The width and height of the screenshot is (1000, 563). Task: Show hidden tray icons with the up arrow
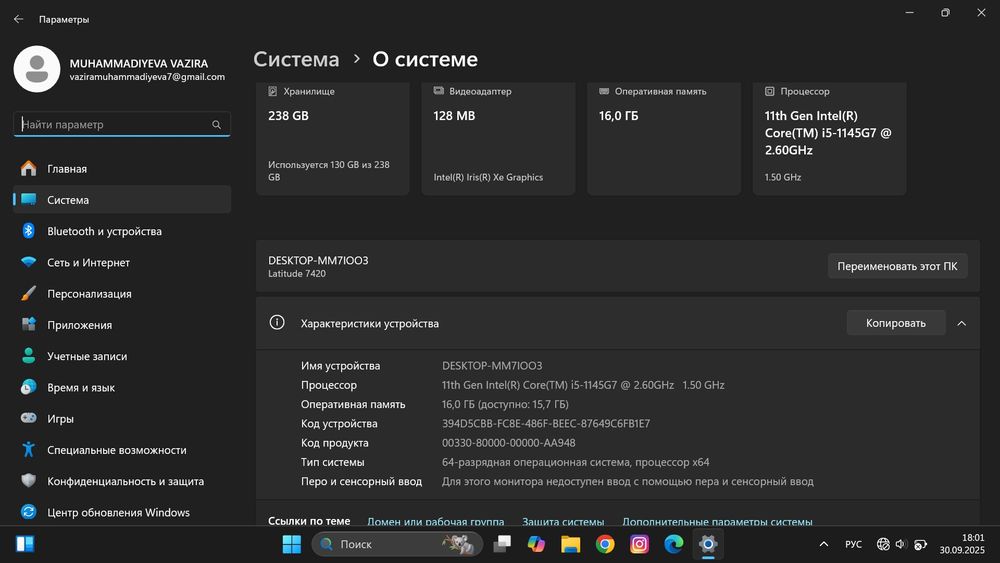[823, 544]
